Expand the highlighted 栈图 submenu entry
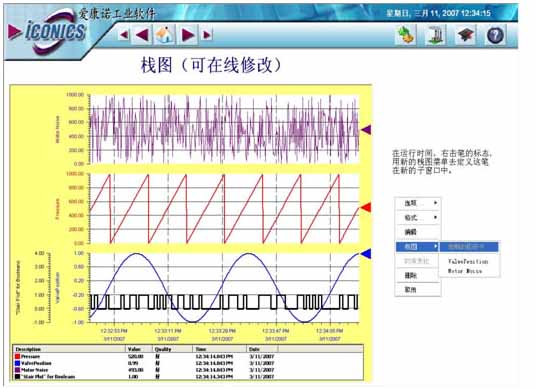Screen dimensions: 536x388 coord(417,246)
